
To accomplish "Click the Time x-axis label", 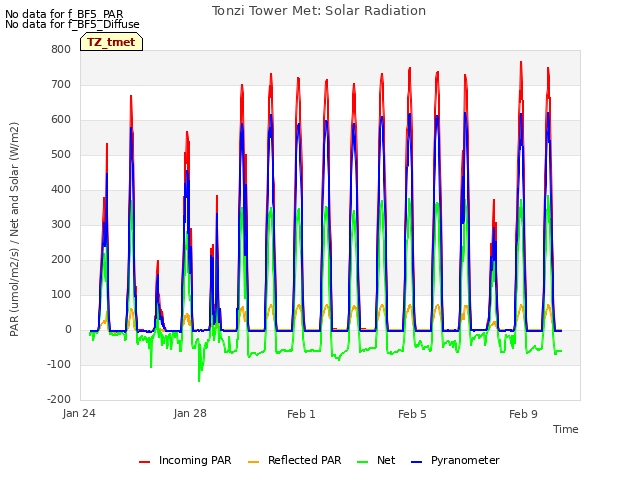I will 566,429.
